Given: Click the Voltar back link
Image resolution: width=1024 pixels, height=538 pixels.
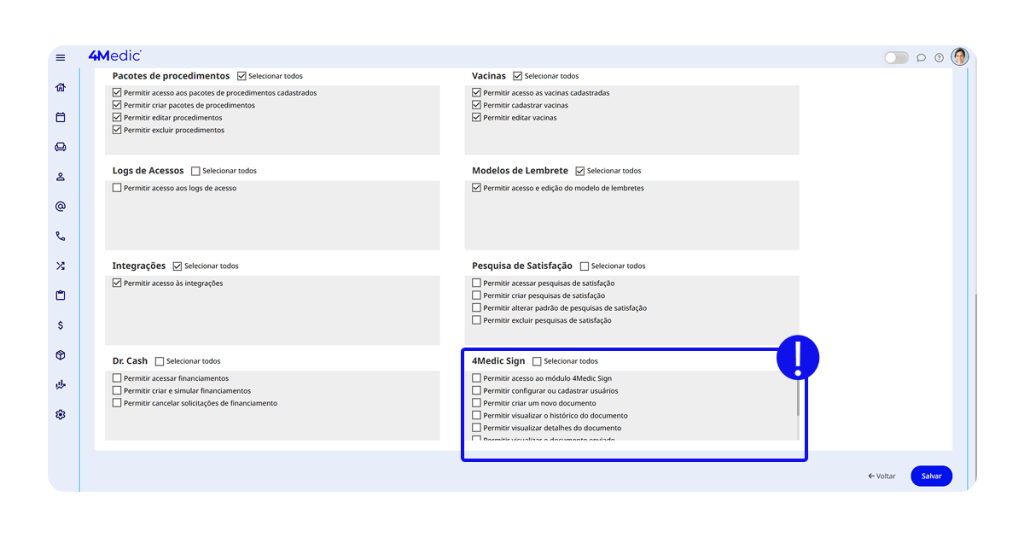Looking at the screenshot, I should click(x=882, y=476).
